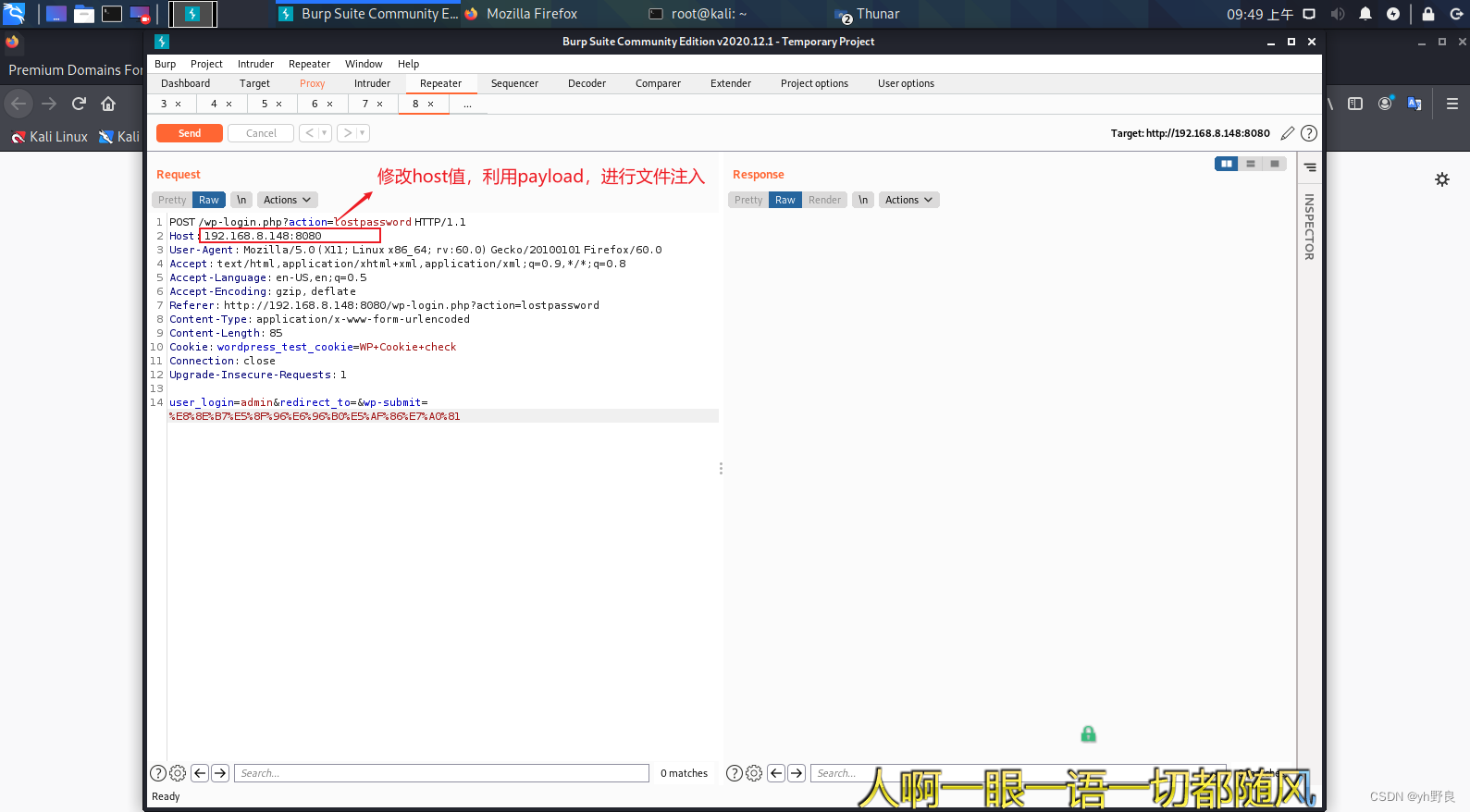Open Firefox account icon
The width and height of the screenshot is (1470, 812).
pos(1385,104)
